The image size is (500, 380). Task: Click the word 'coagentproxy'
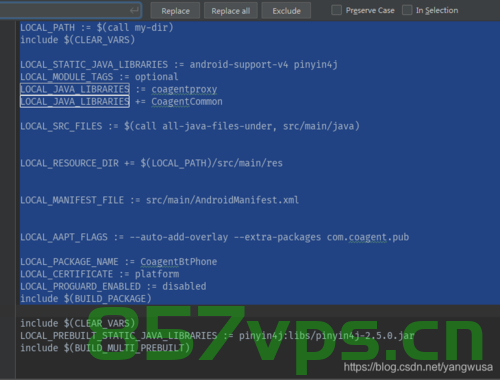point(184,89)
